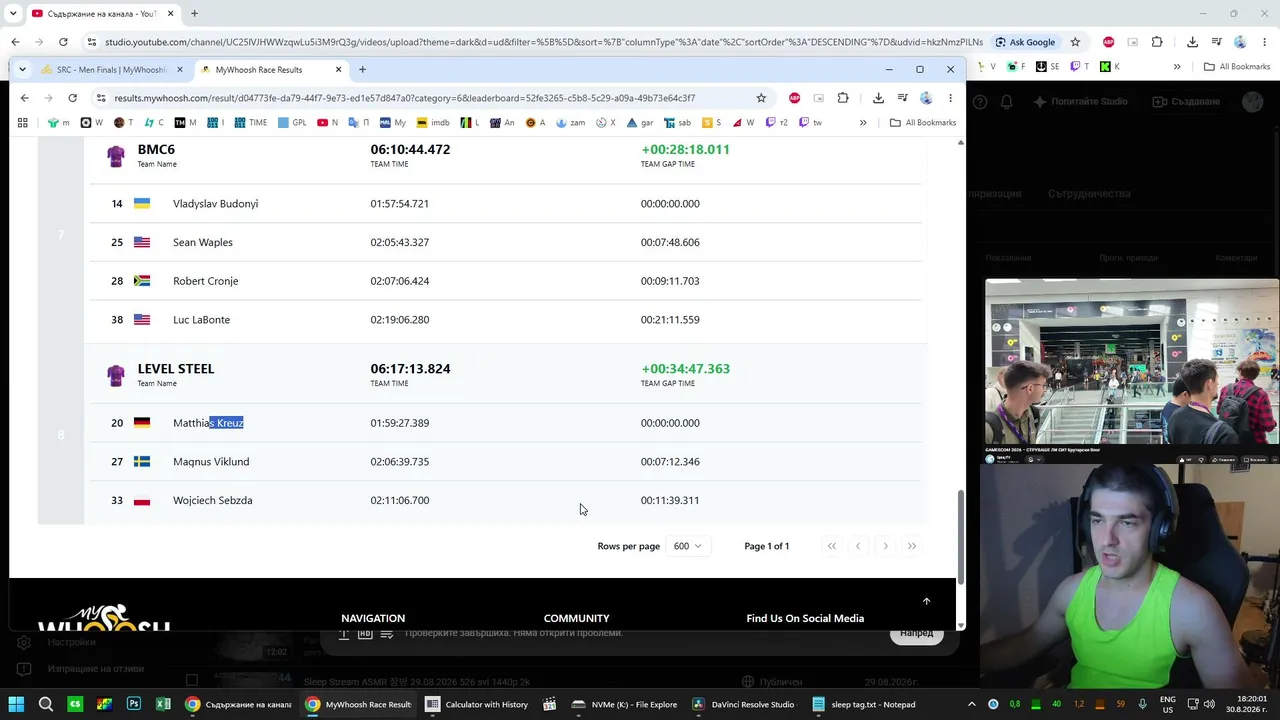Open a new tab in the YouTube Studio window

194,14
